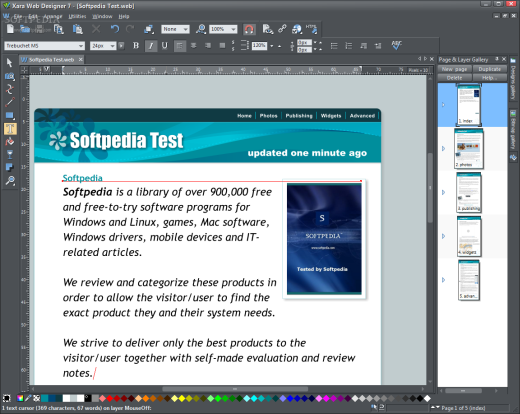
Task: Toggle left text alignment
Action: (180, 46)
